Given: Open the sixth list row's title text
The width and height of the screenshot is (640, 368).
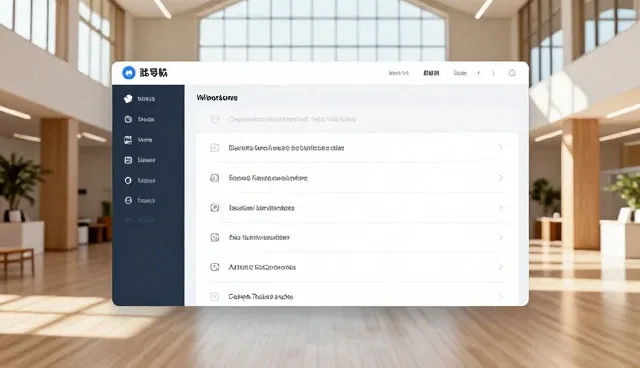Looking at the screenshot, I should pos(262,267).
